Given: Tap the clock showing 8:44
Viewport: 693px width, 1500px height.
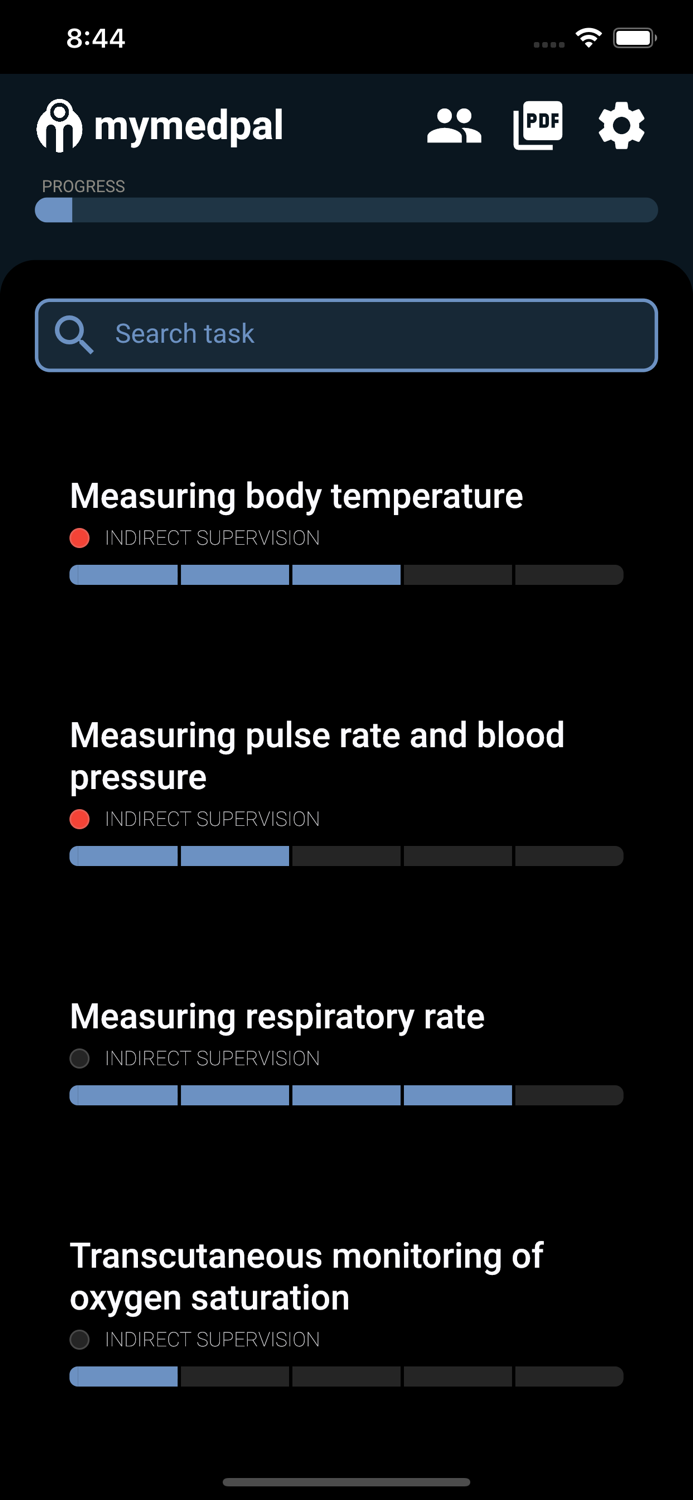Looking at the screenshot, I should pyautogui.click(x=96, y=37).
